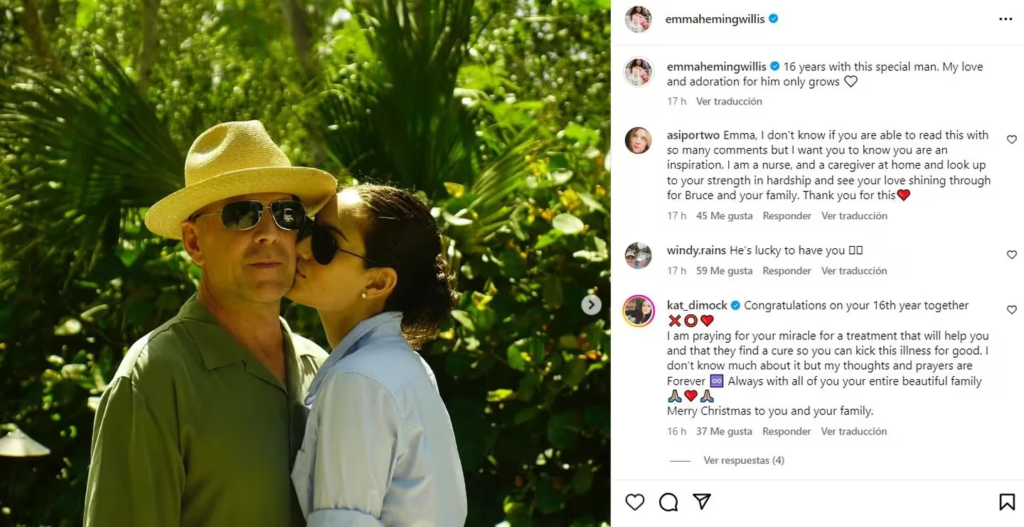Like kat_dimock's comment with its heart
Screen dimensions: 1024x527
[x=1011, y=310]
